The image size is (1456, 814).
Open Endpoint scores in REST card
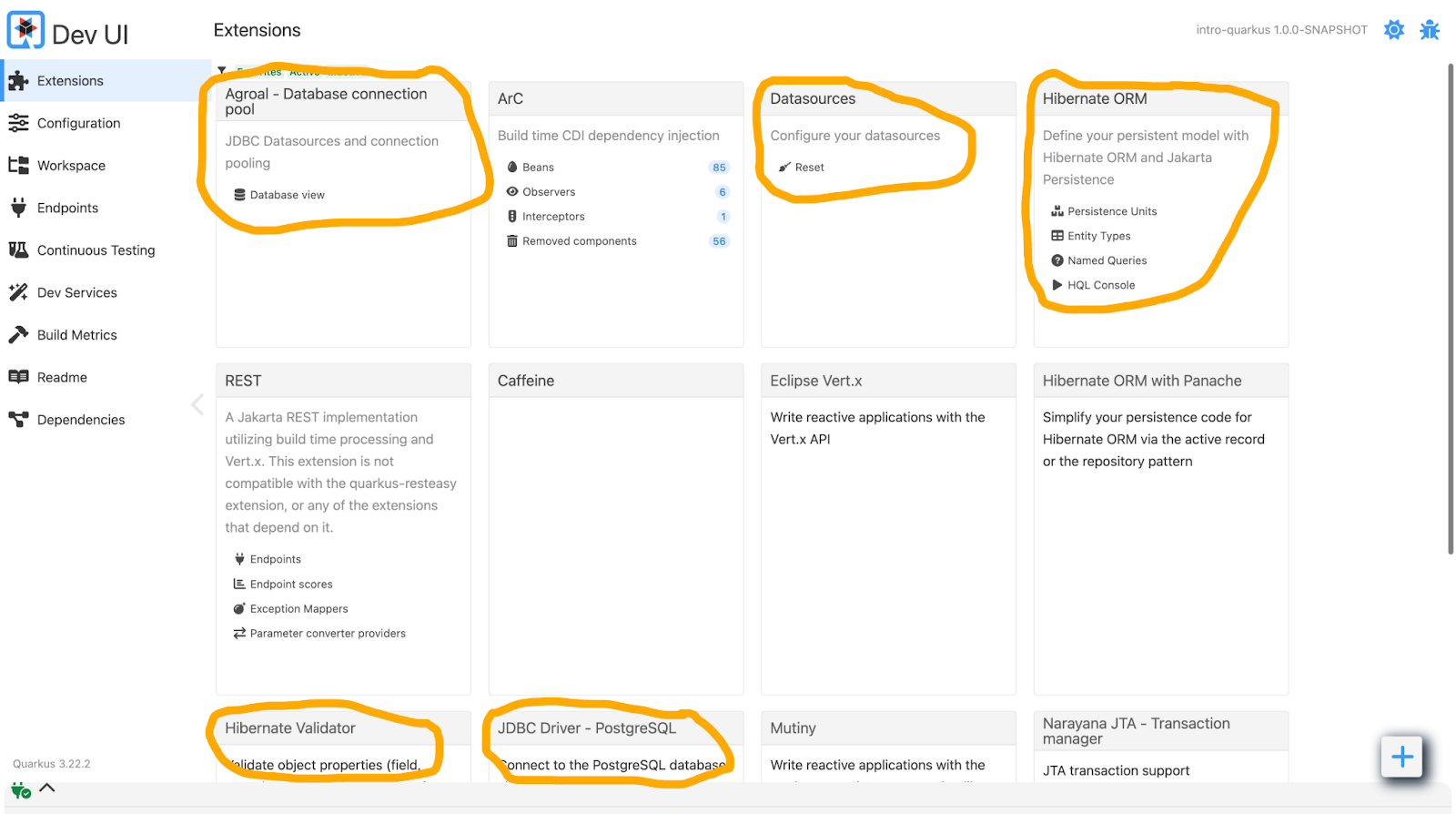291,585
